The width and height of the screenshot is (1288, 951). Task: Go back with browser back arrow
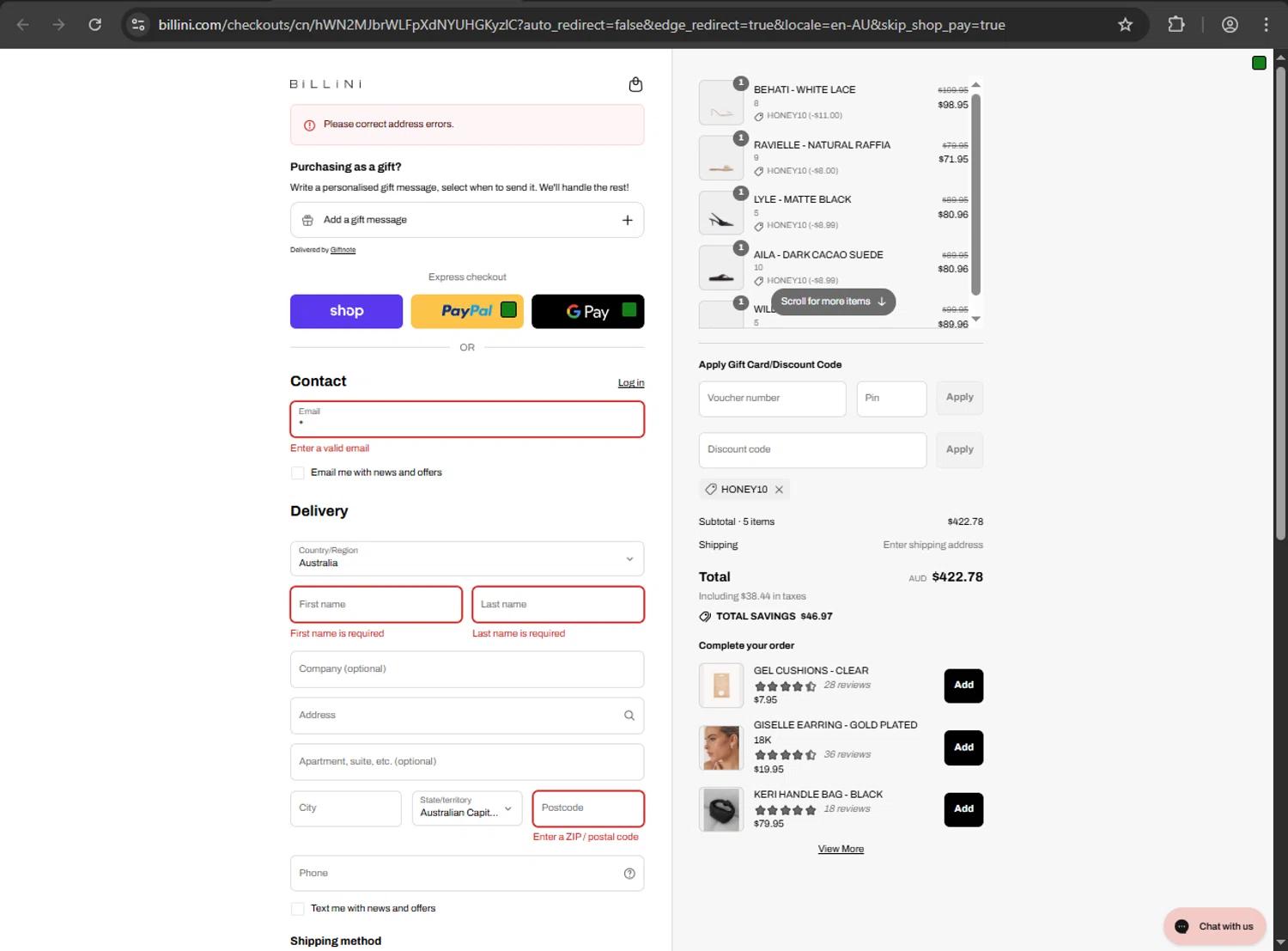[23, 25]
